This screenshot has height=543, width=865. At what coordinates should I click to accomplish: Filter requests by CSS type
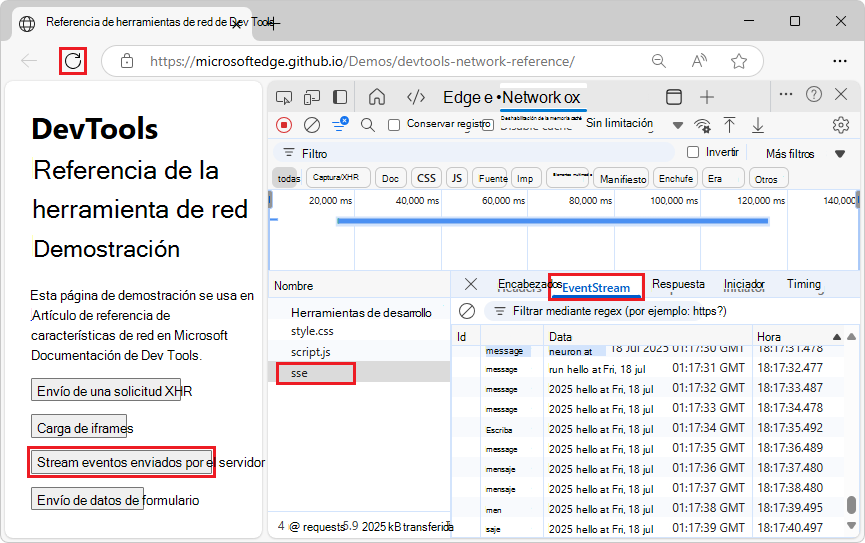(426, 178)
